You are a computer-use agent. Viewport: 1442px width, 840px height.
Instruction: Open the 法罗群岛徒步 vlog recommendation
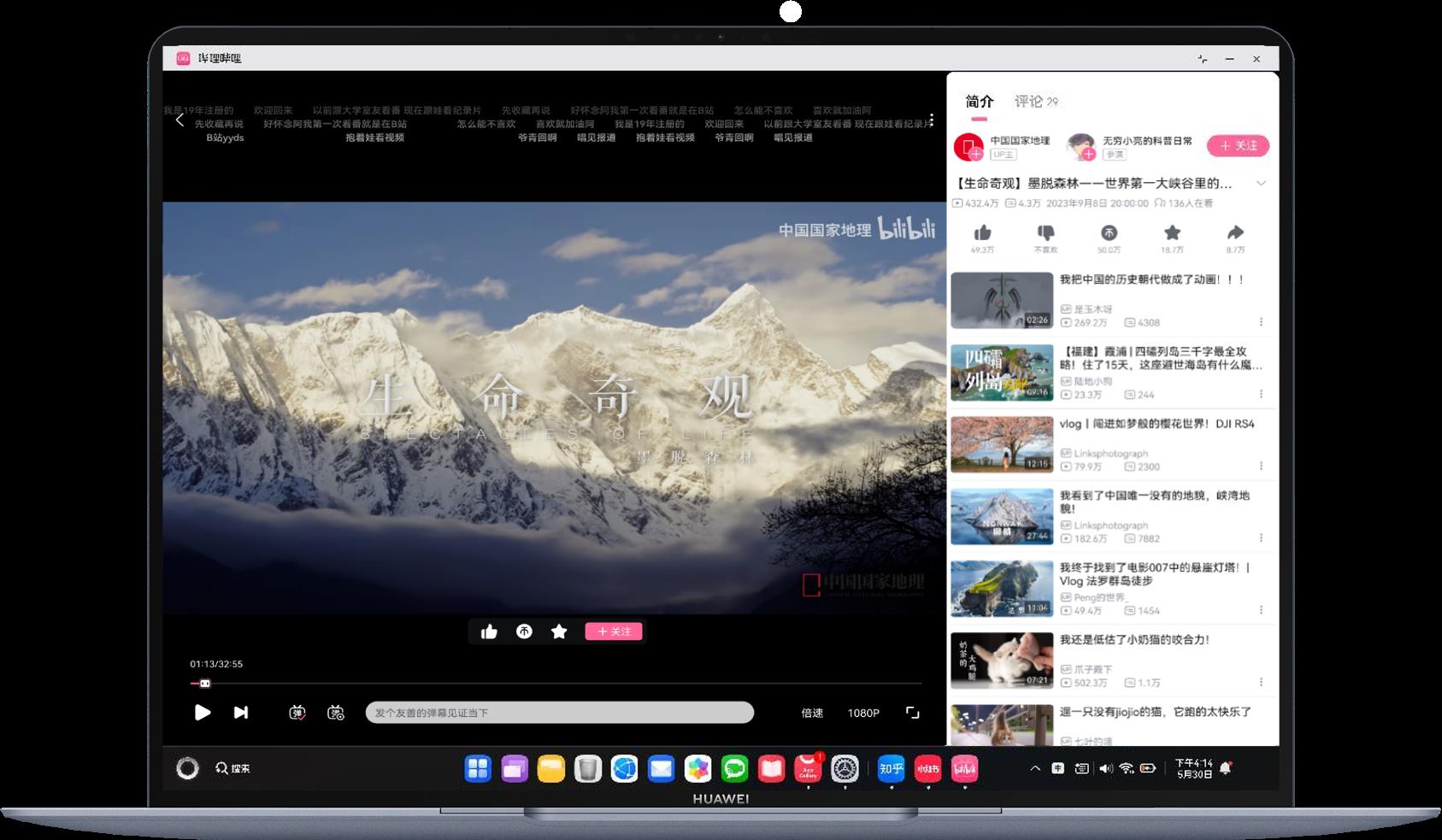[x=1002, y=589]
